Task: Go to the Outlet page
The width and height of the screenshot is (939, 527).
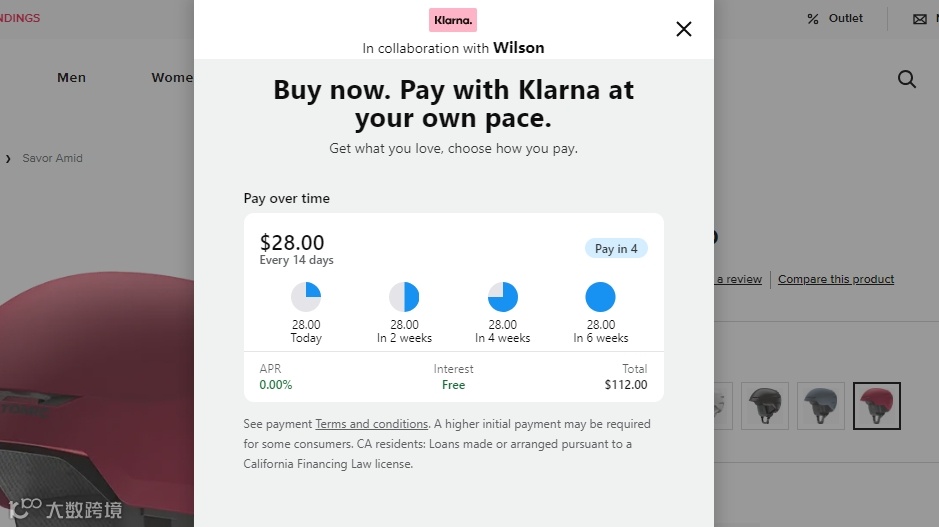Action: [846, 18]
